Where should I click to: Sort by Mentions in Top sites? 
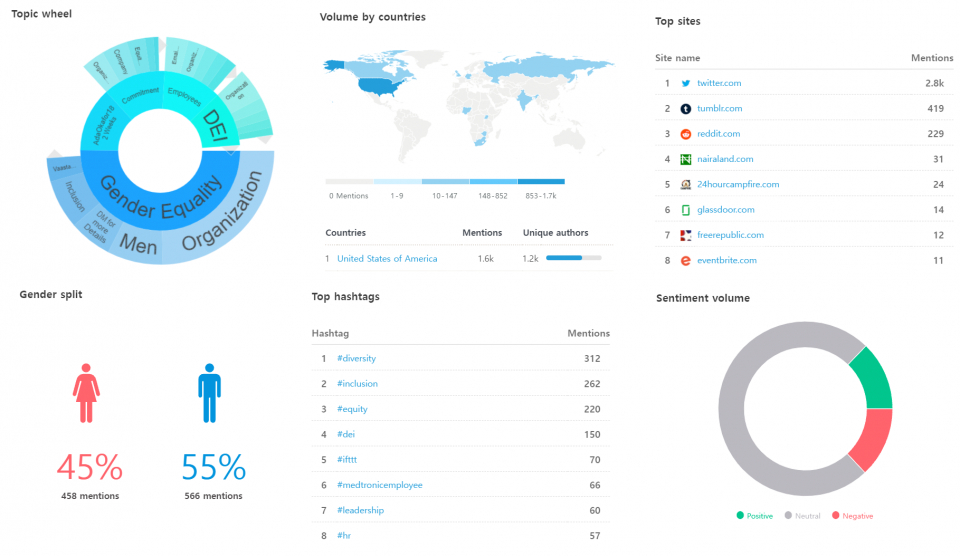click(x=932, y=58)
